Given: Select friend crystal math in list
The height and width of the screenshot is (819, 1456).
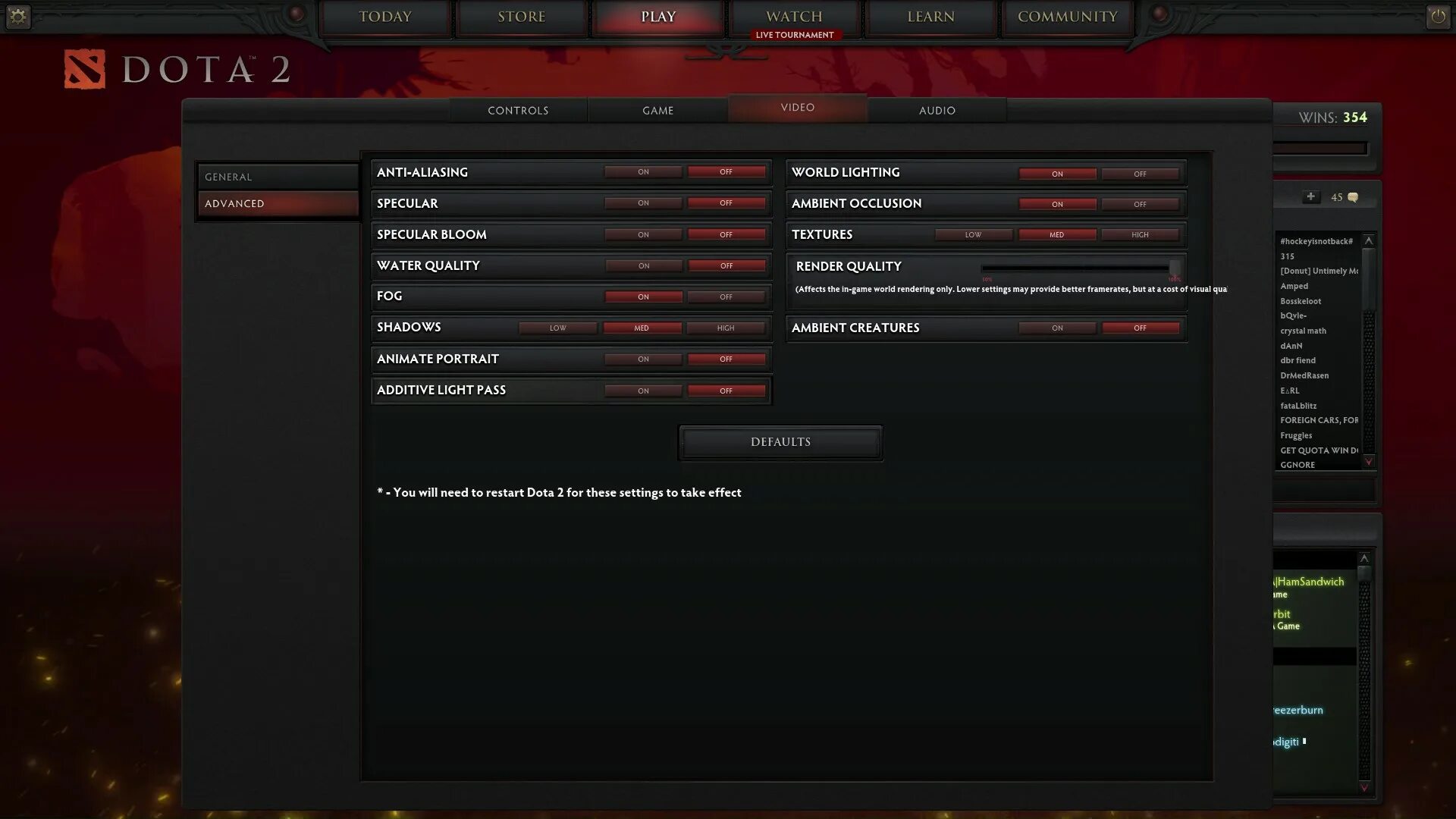Looking at the screenshot, I should click(x=1303, y=331).
